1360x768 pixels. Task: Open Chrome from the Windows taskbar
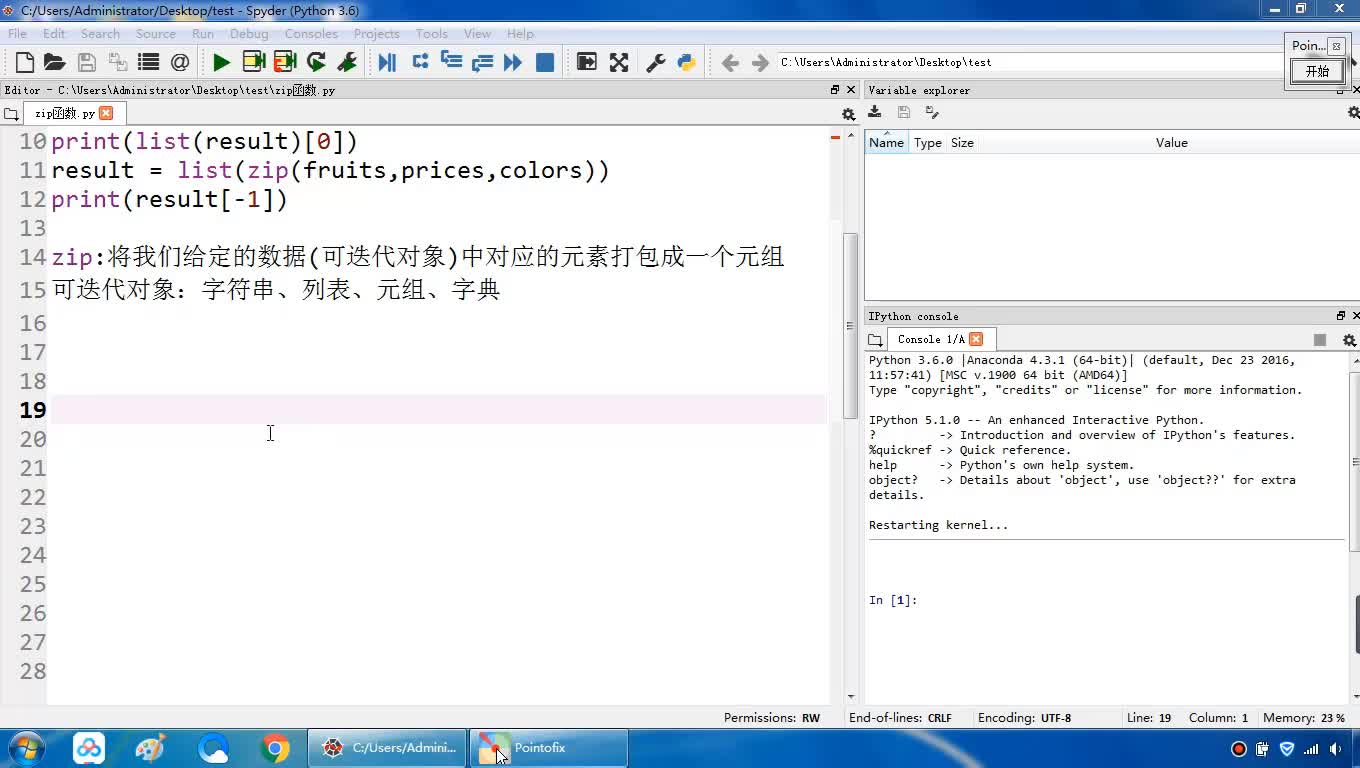point(275,748)
